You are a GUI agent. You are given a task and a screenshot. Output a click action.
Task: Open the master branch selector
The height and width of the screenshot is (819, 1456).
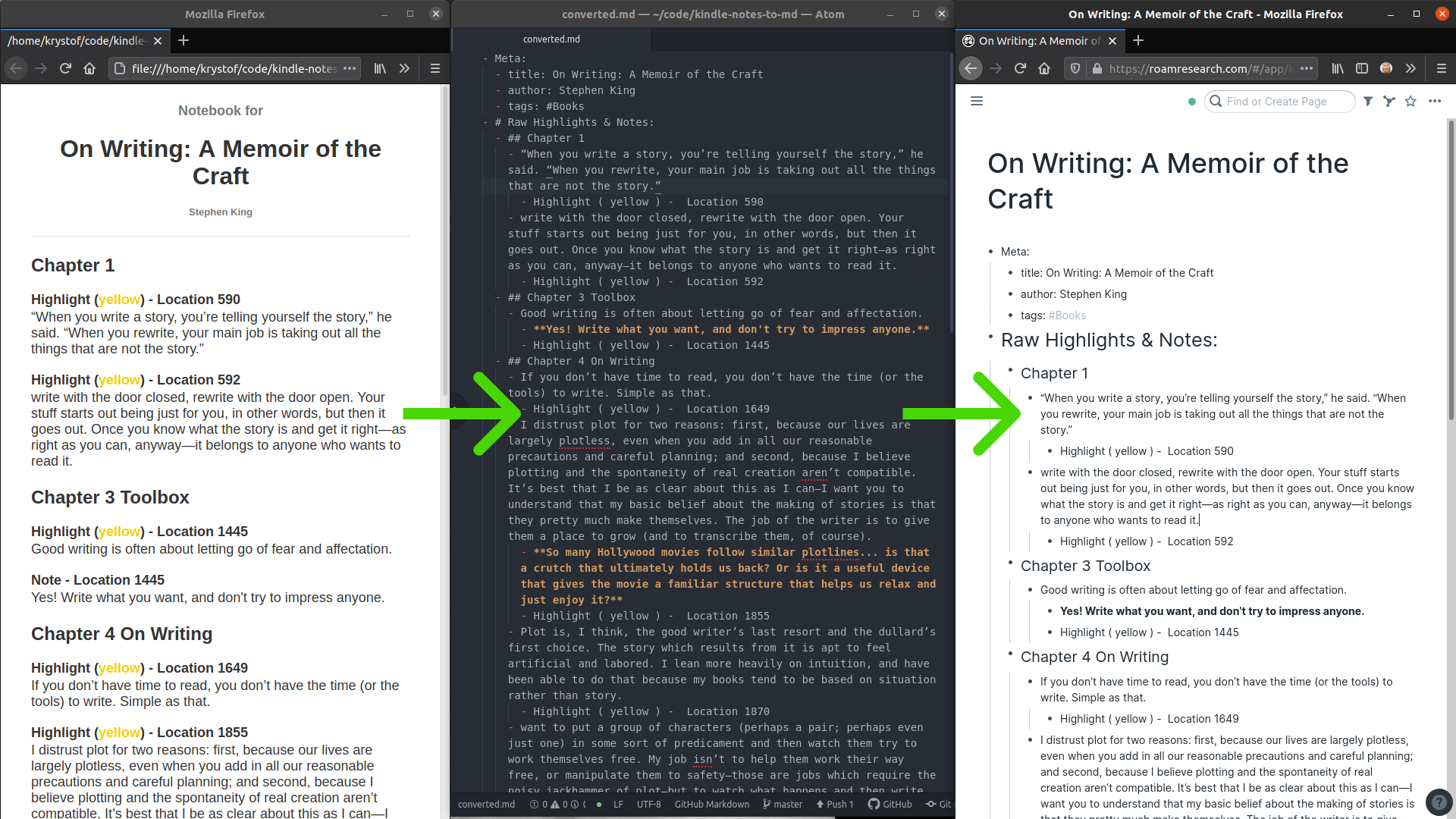[x=783, y=804]
